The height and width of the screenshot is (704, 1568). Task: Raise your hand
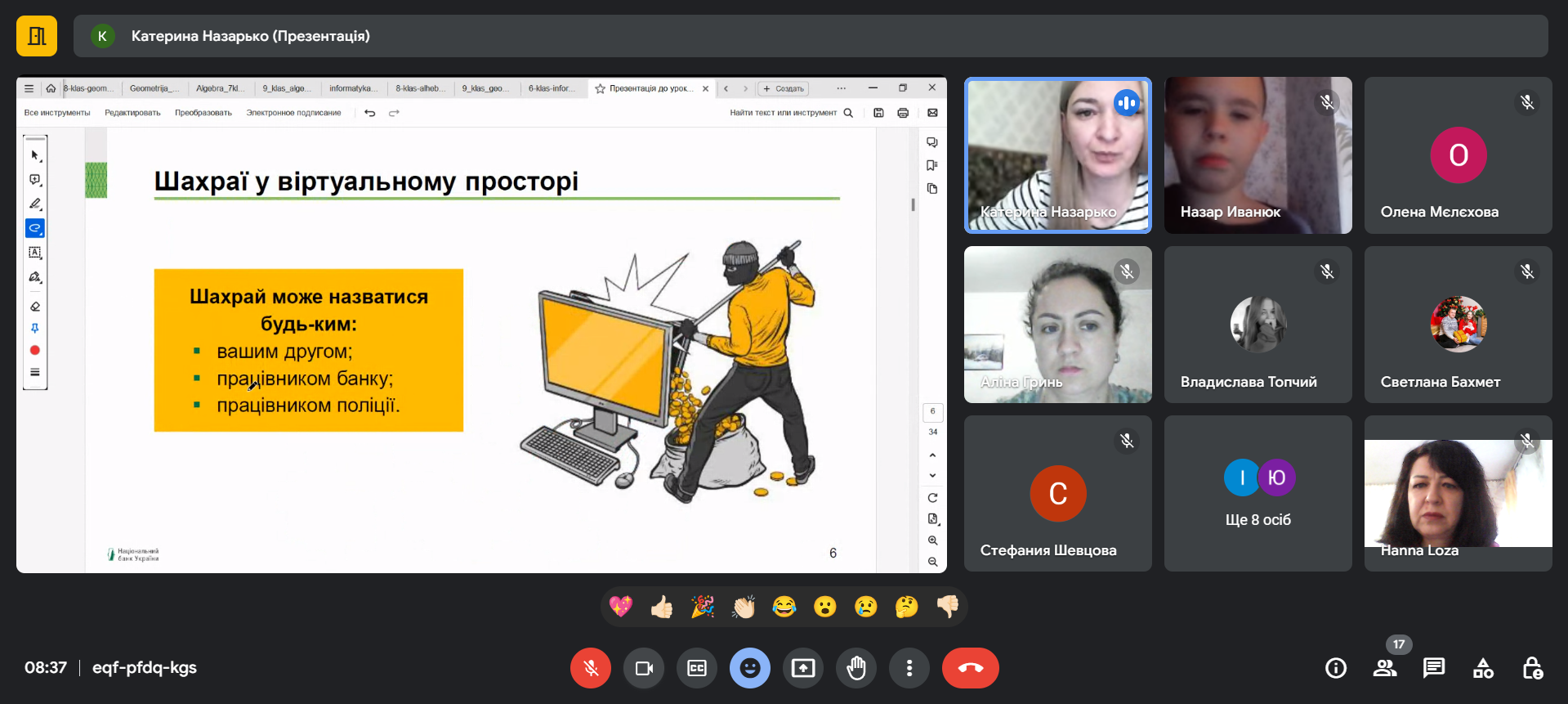(856, 668)
